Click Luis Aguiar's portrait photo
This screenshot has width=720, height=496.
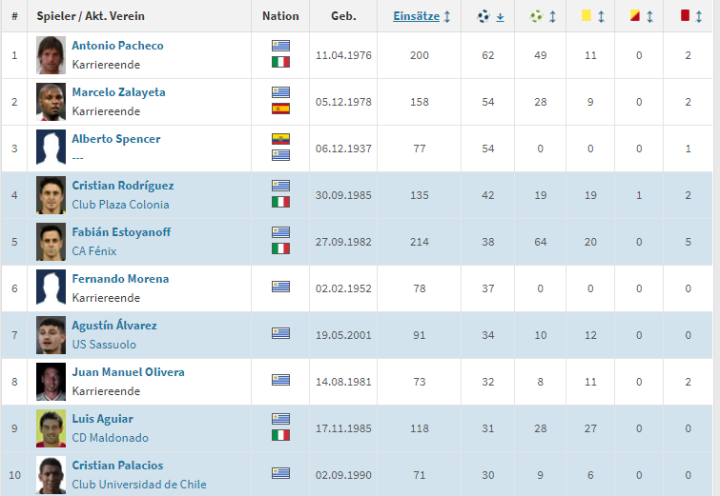51,428
